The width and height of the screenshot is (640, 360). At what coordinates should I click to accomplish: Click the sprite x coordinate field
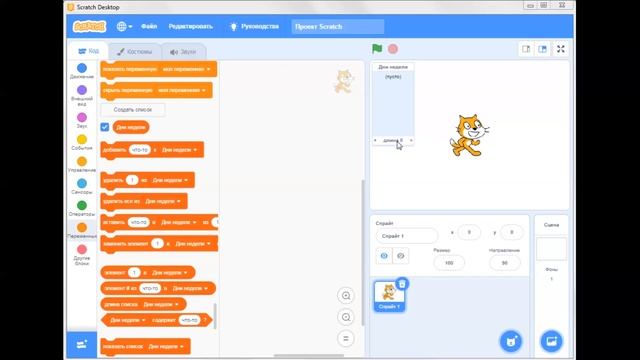(469, 232)
